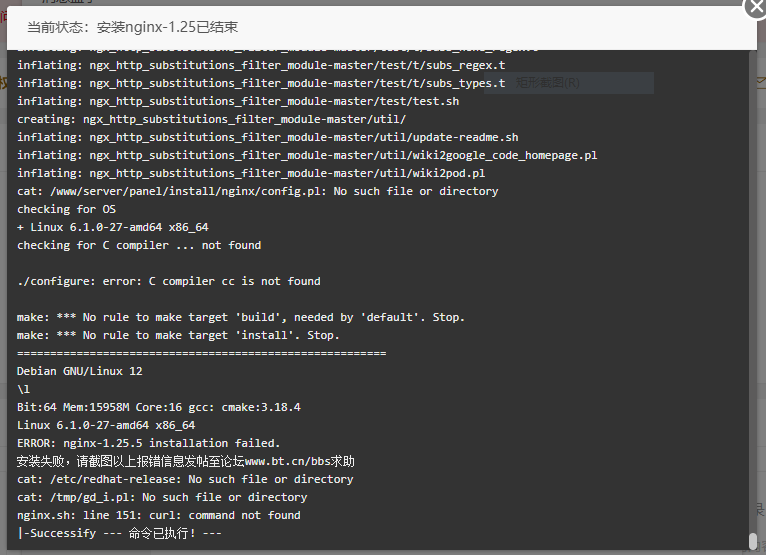Click the www.bt.cn/bbs forum address text
The width and height of the screenshot is (766, 555).
pos(287,461)
